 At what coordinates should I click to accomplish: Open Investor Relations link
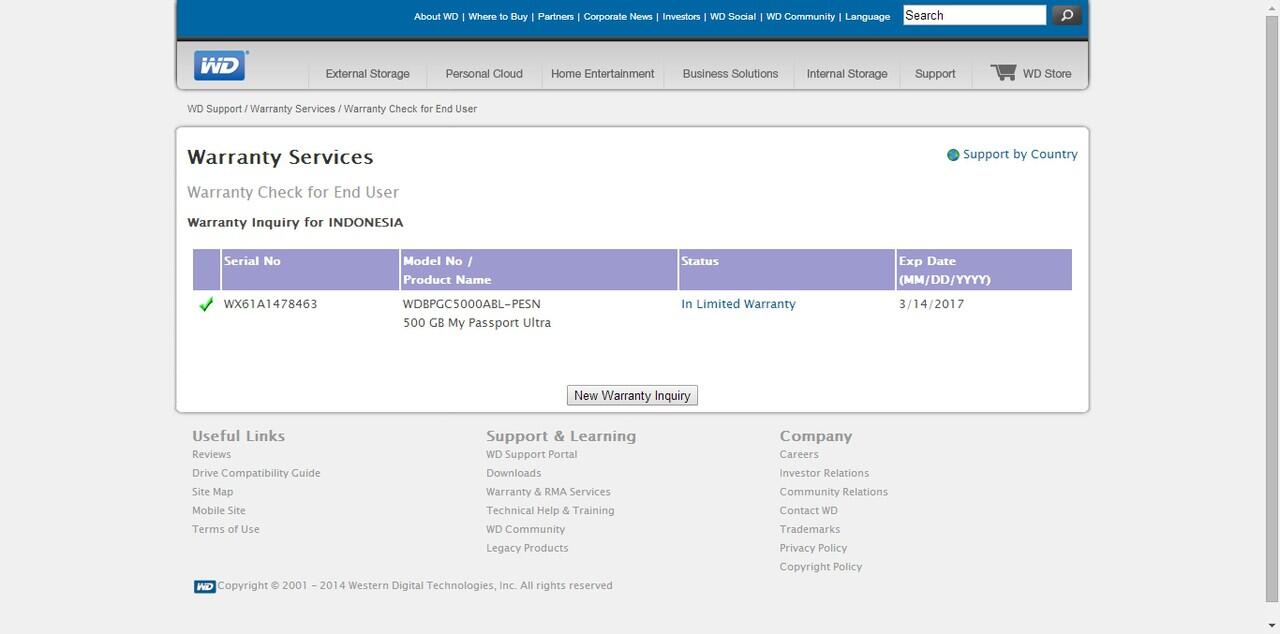click(824, 473)
